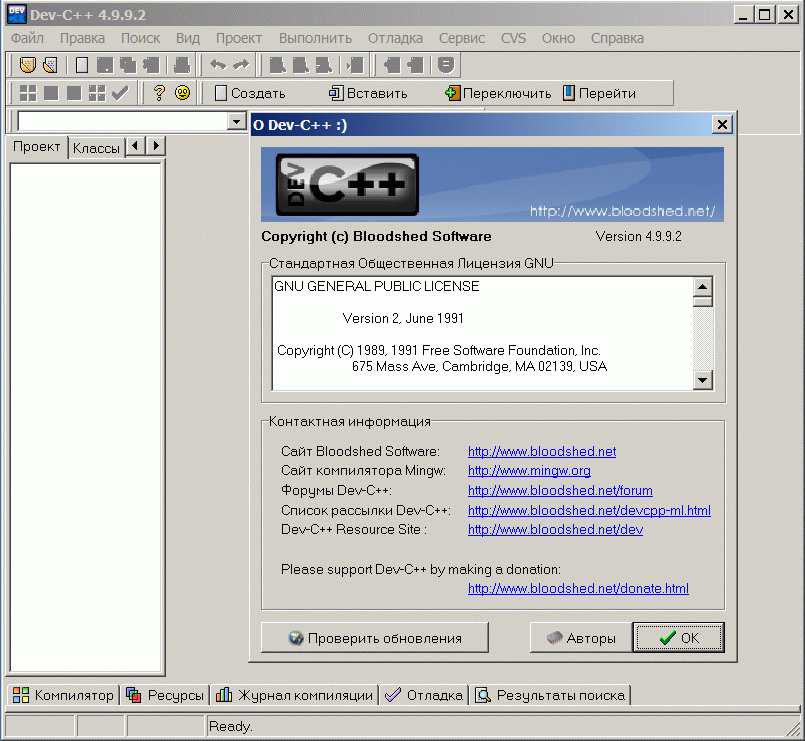Viewport: 805px width, 741px height.
Task: Click the Redo arrow icon
Action: point(241,65)
